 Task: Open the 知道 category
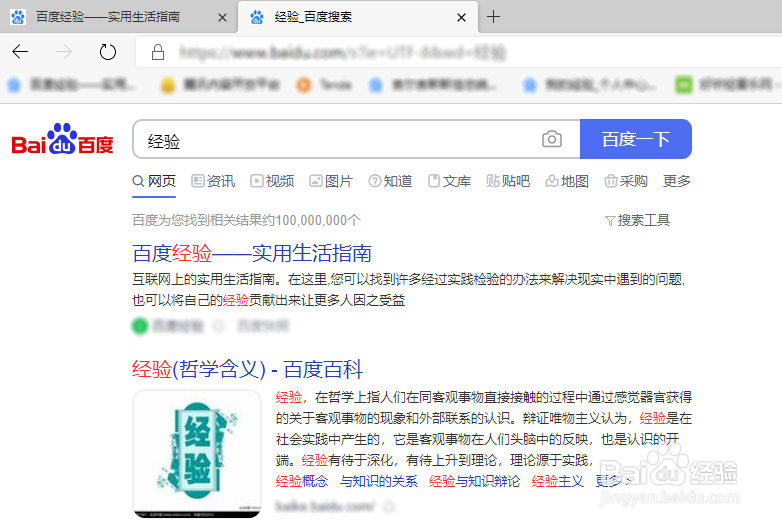pyautogui.click(x=390, y=181)
